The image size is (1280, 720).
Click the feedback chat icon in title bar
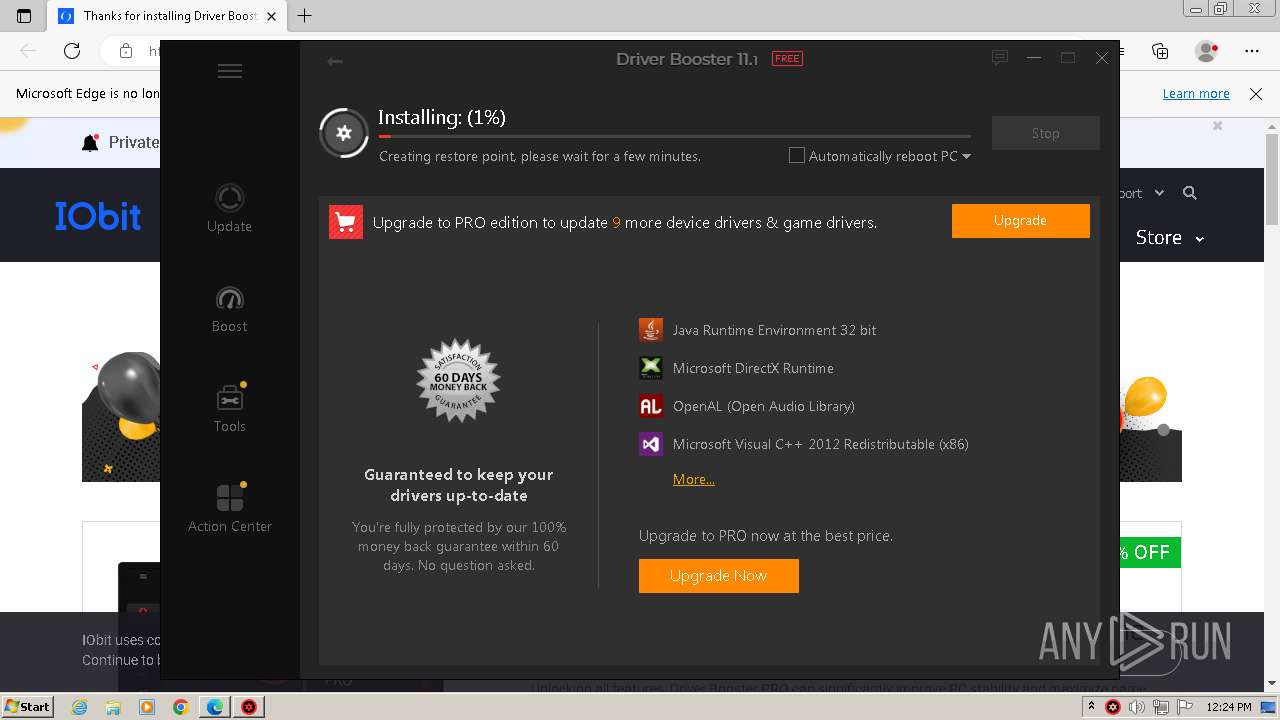point(999,58)
